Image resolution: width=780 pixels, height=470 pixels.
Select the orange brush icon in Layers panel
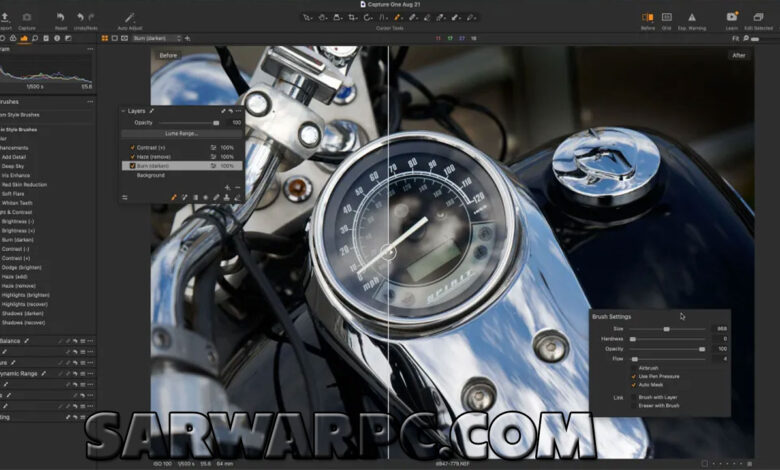pyautogui.click(x=174, y=197)
